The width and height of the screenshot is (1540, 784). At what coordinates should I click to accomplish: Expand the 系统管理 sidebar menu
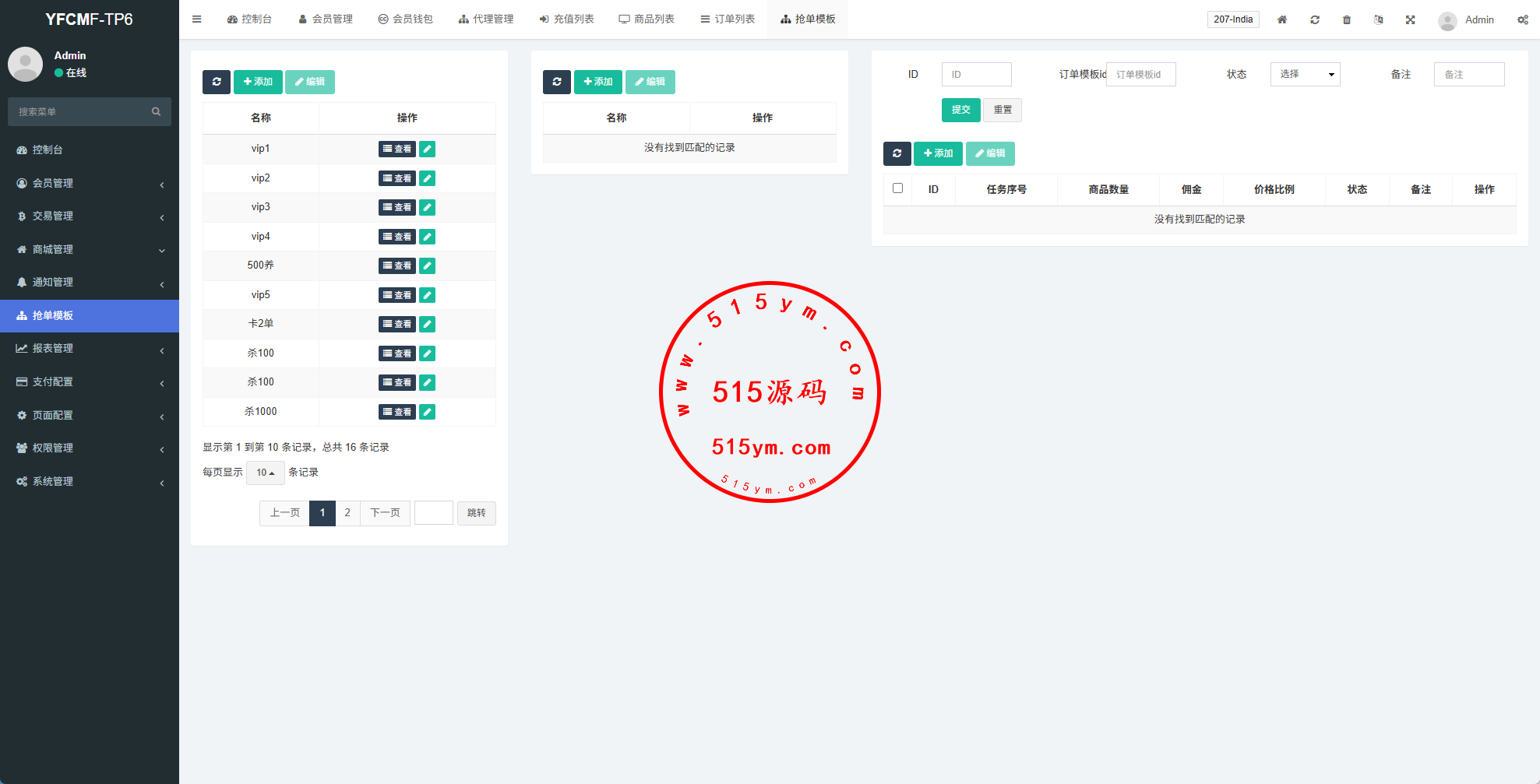(x=89, y=481)
